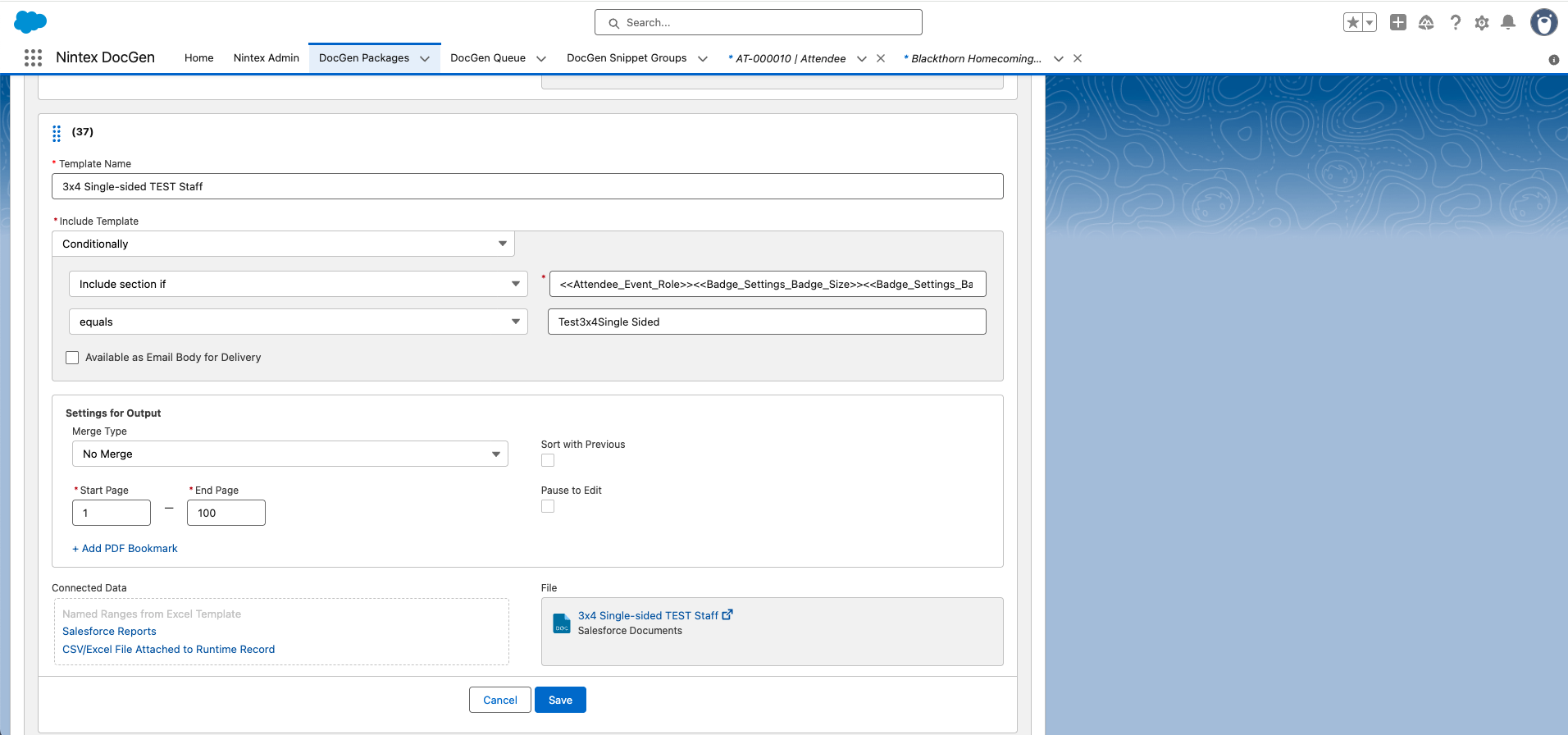This screenshot has width=1568, height=735.
Task: Open the Include Template Conditionally dropdown
Action: pos(283,244)
